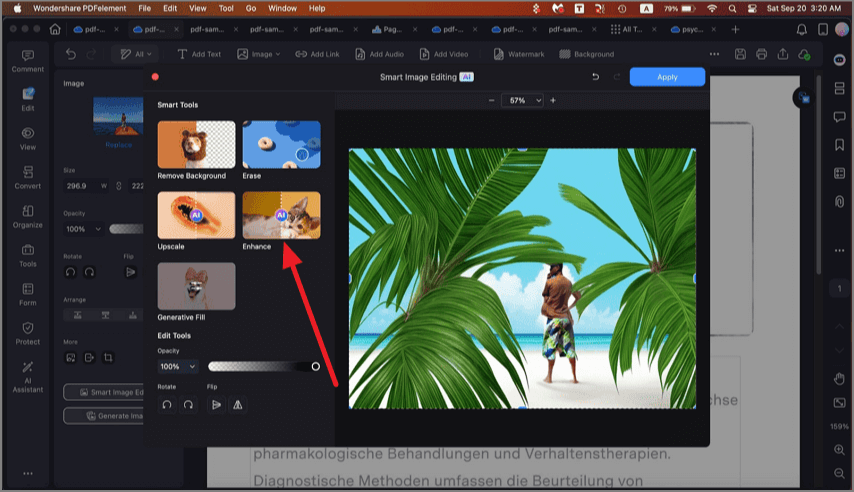Select the Generative Fill smart tool
The width and height of the screenshot is (854, 492).
[x=196, y=291]
